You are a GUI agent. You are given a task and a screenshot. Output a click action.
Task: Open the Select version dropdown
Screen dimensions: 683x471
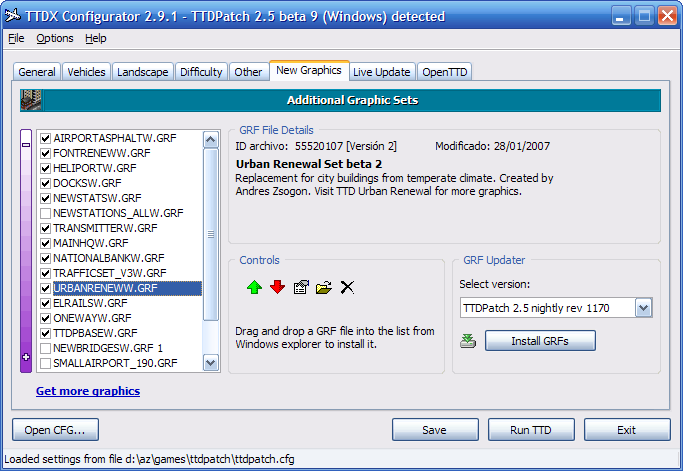click(x=643, y=308)
